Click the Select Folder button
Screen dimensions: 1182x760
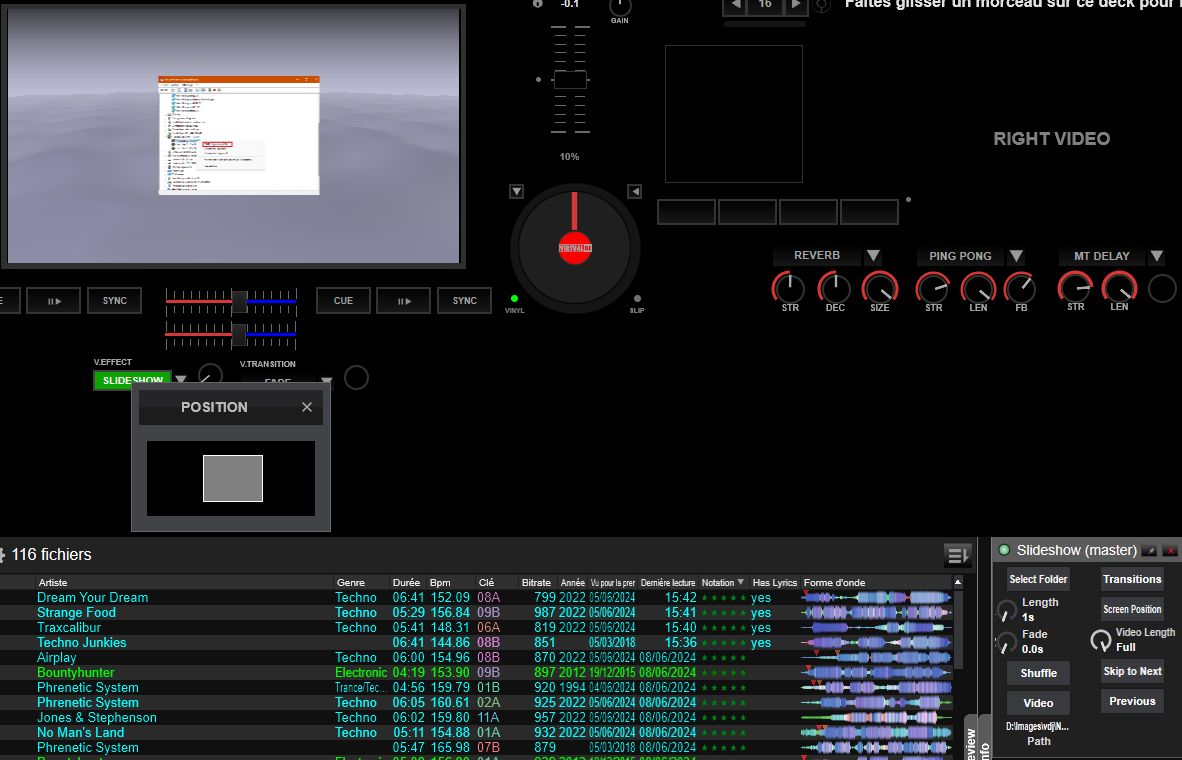point(1038,579)
